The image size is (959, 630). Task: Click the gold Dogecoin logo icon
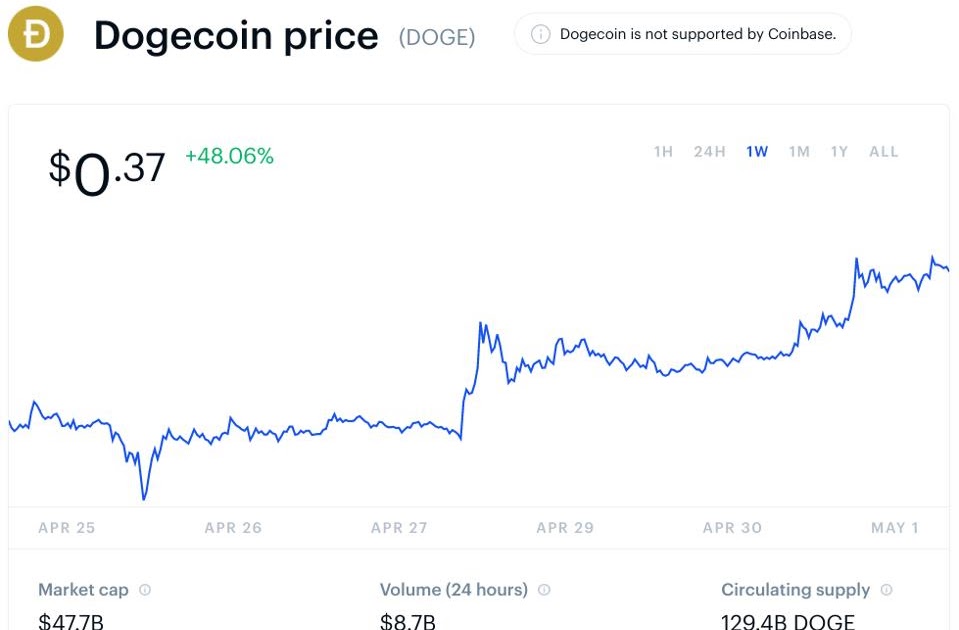35,34
